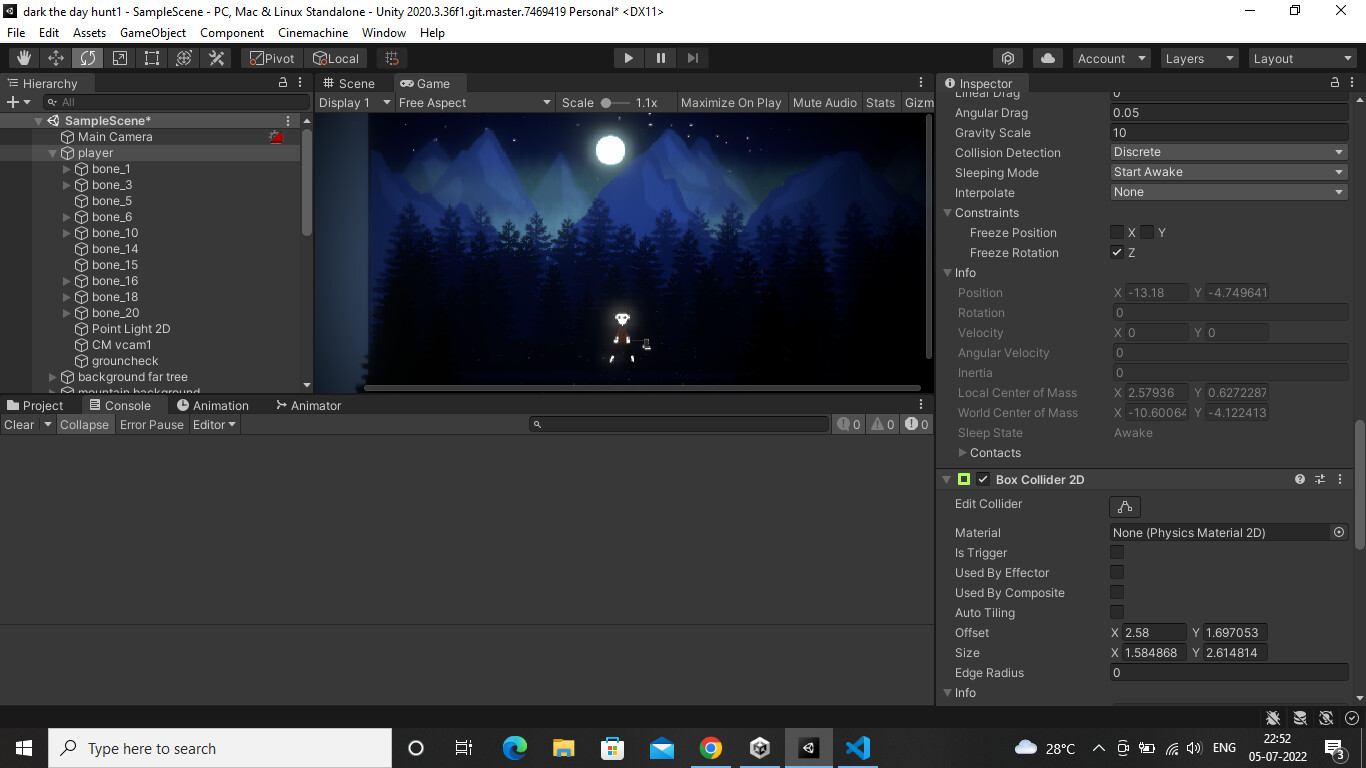Open Sleeping Mode dropdown
The height and width of the screenshot is (768, 1366).
1229,172
